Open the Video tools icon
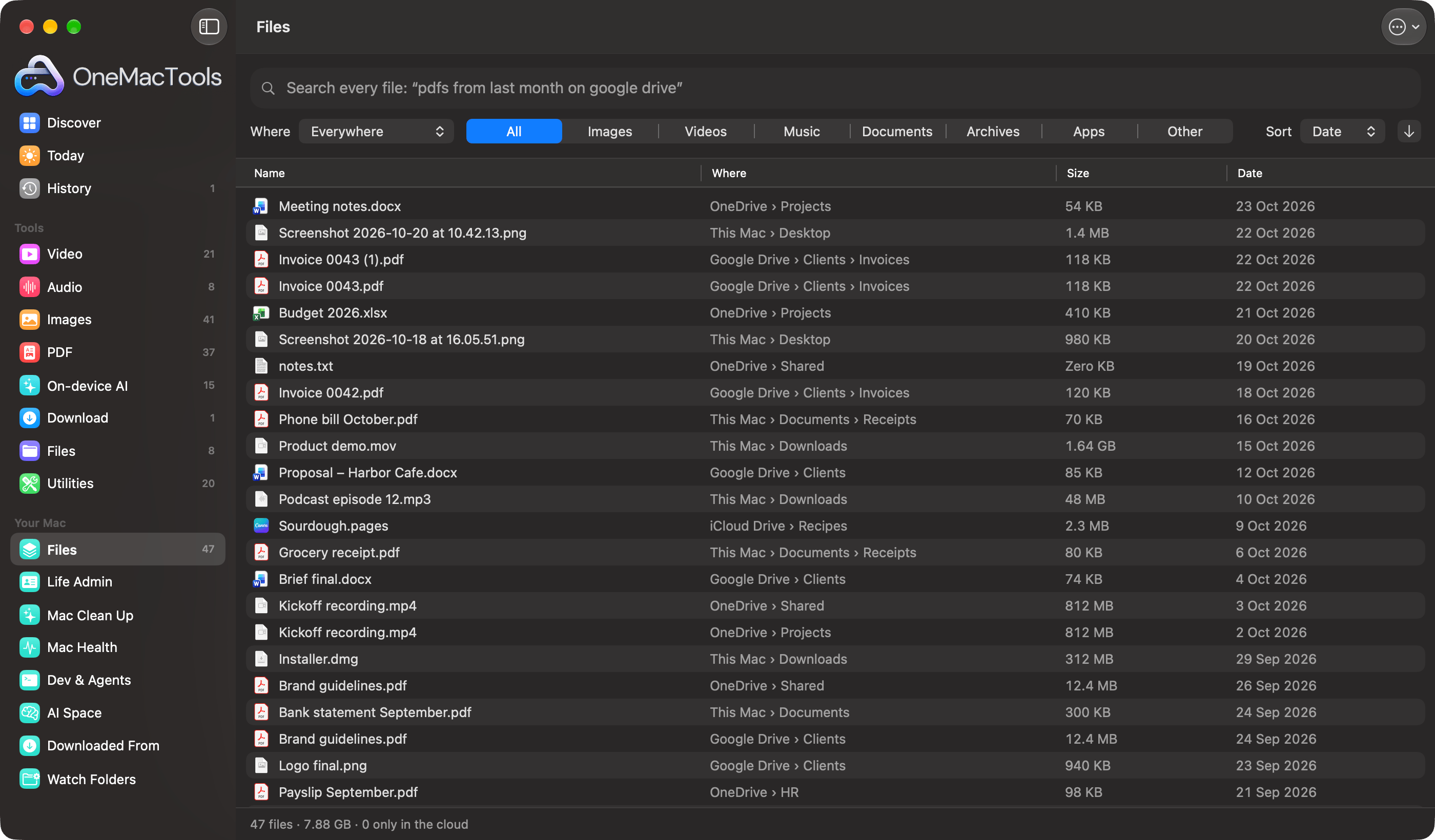This screenshot has width=1435, height=840. pyautogui.click(x=30, y=254)
